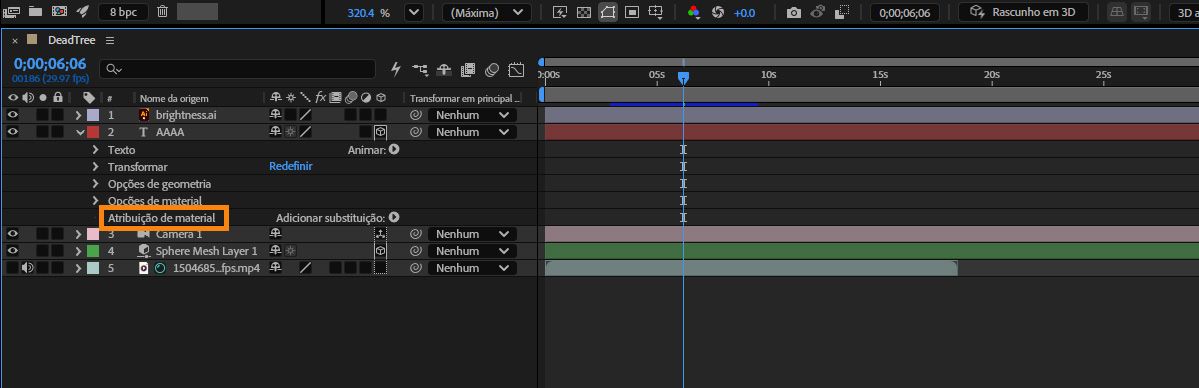
Task: Click the 320.4 zoom percentage value
Action: (x=362, y=13)
